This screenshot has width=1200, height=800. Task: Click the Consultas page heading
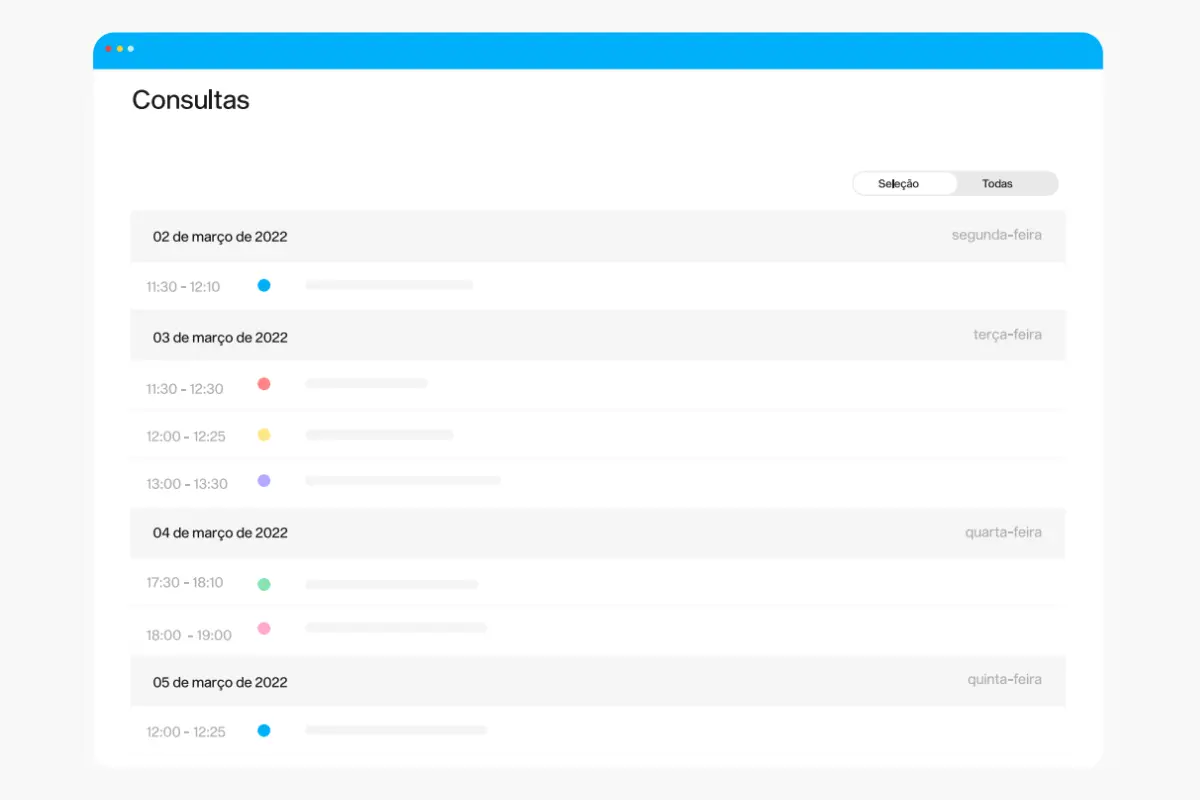click(x=191, y=100)
